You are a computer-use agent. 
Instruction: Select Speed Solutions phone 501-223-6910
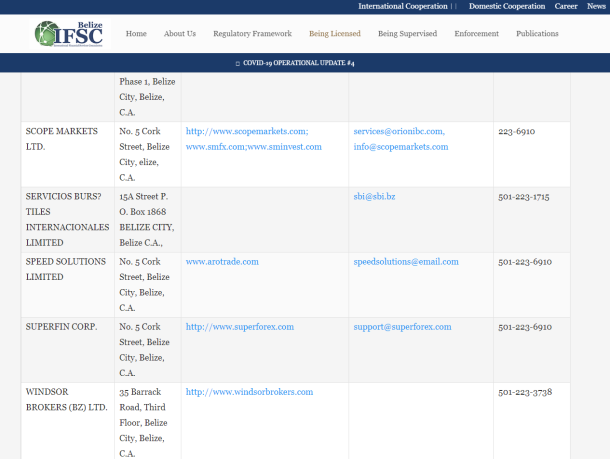coord(525,261)
